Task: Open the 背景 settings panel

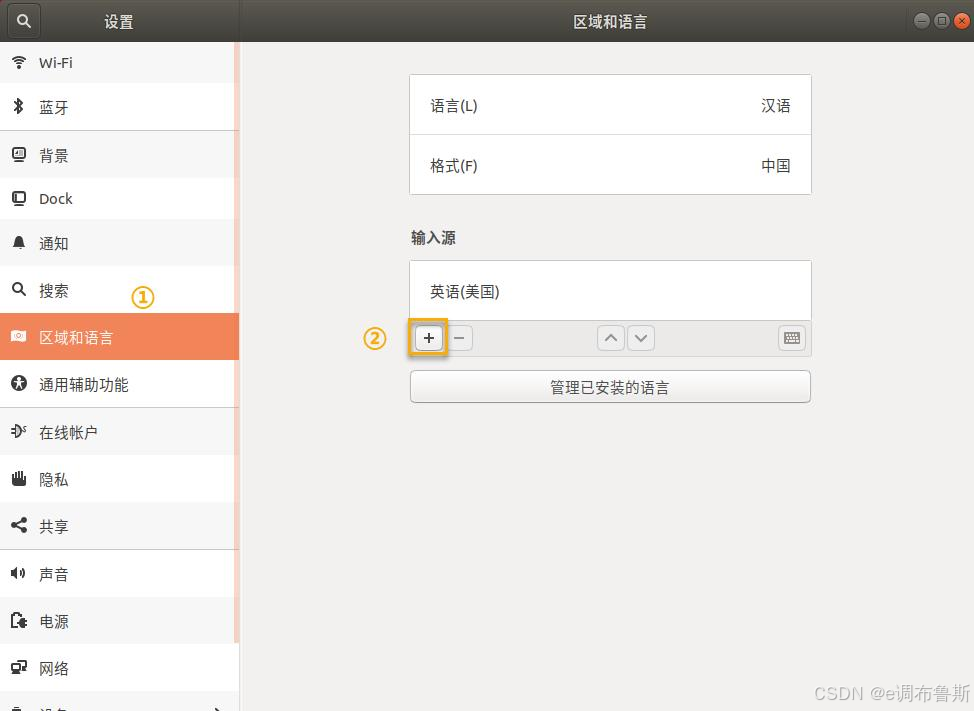Action: [x=117, y=155]
